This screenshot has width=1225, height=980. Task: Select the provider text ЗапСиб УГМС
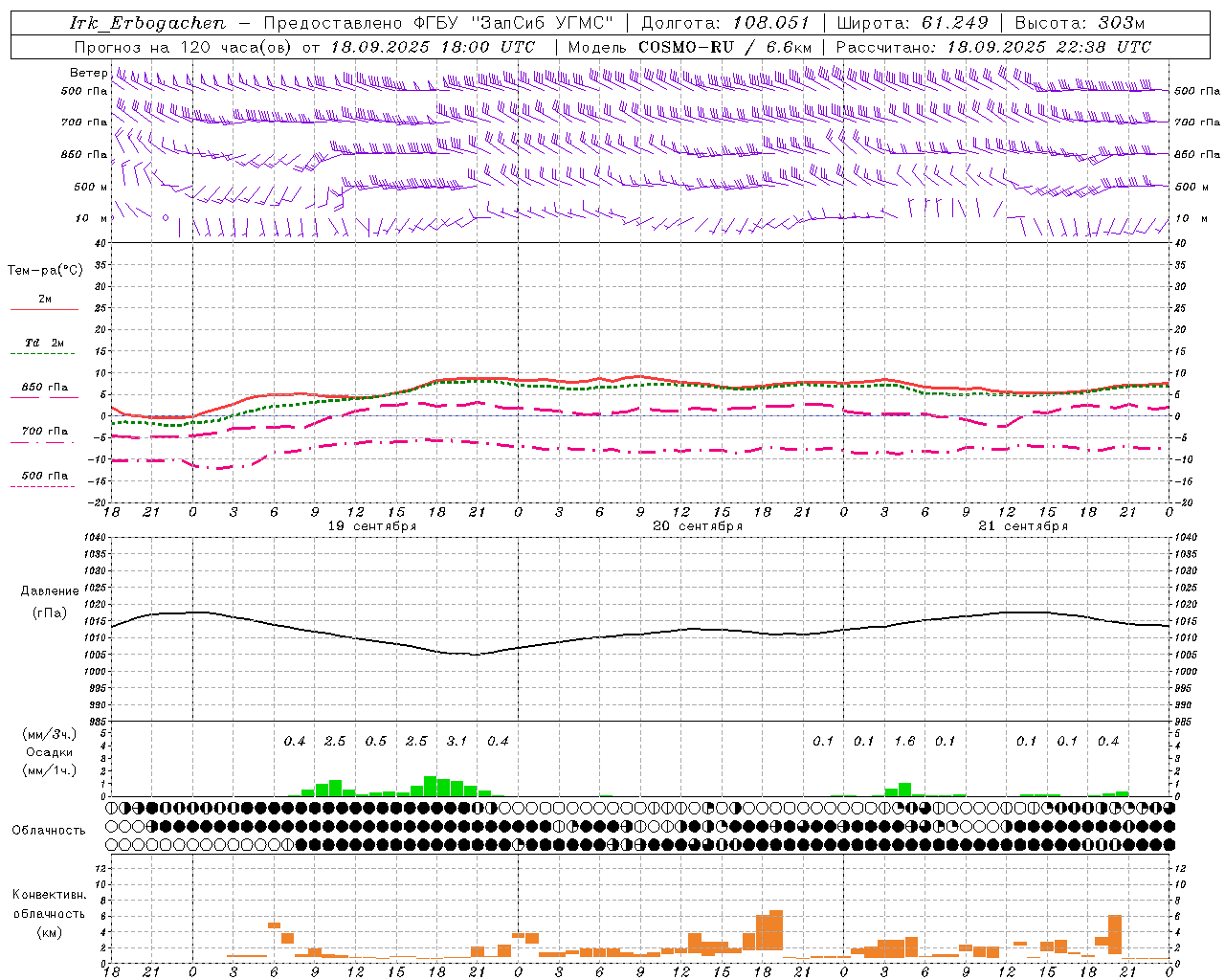tap(542, 23)
